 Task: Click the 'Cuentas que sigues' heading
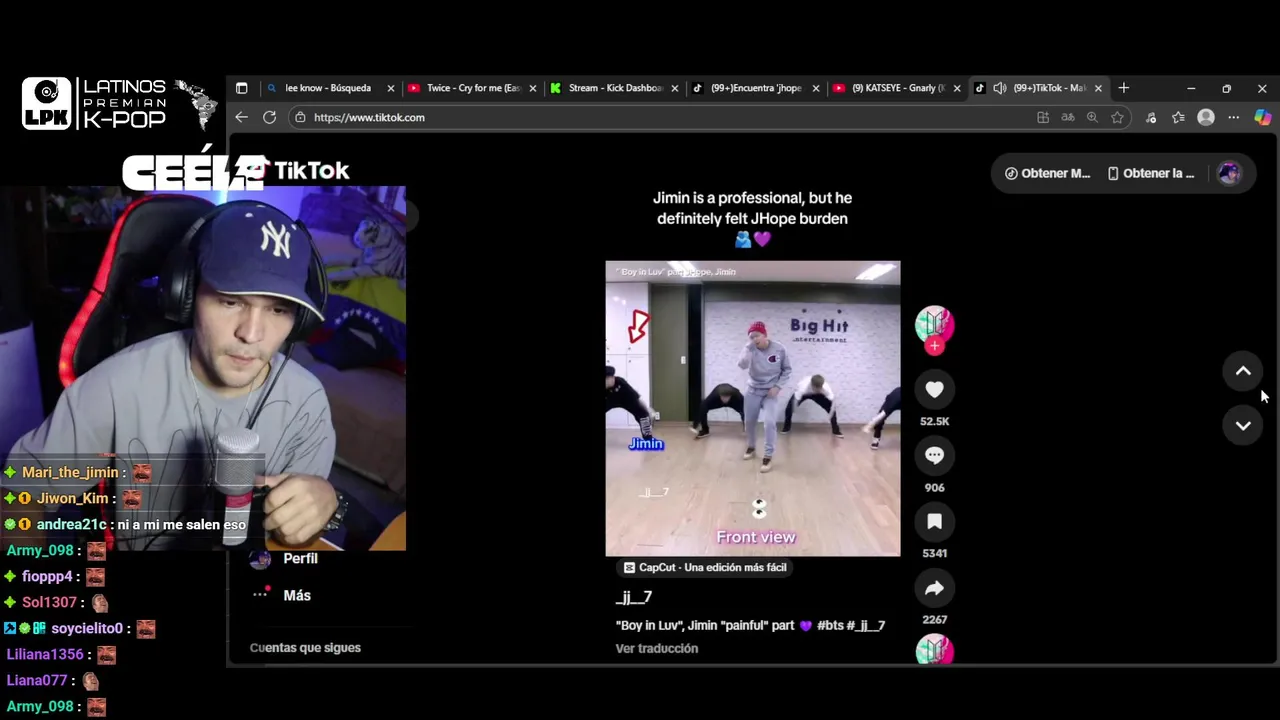tap(305, 647)
